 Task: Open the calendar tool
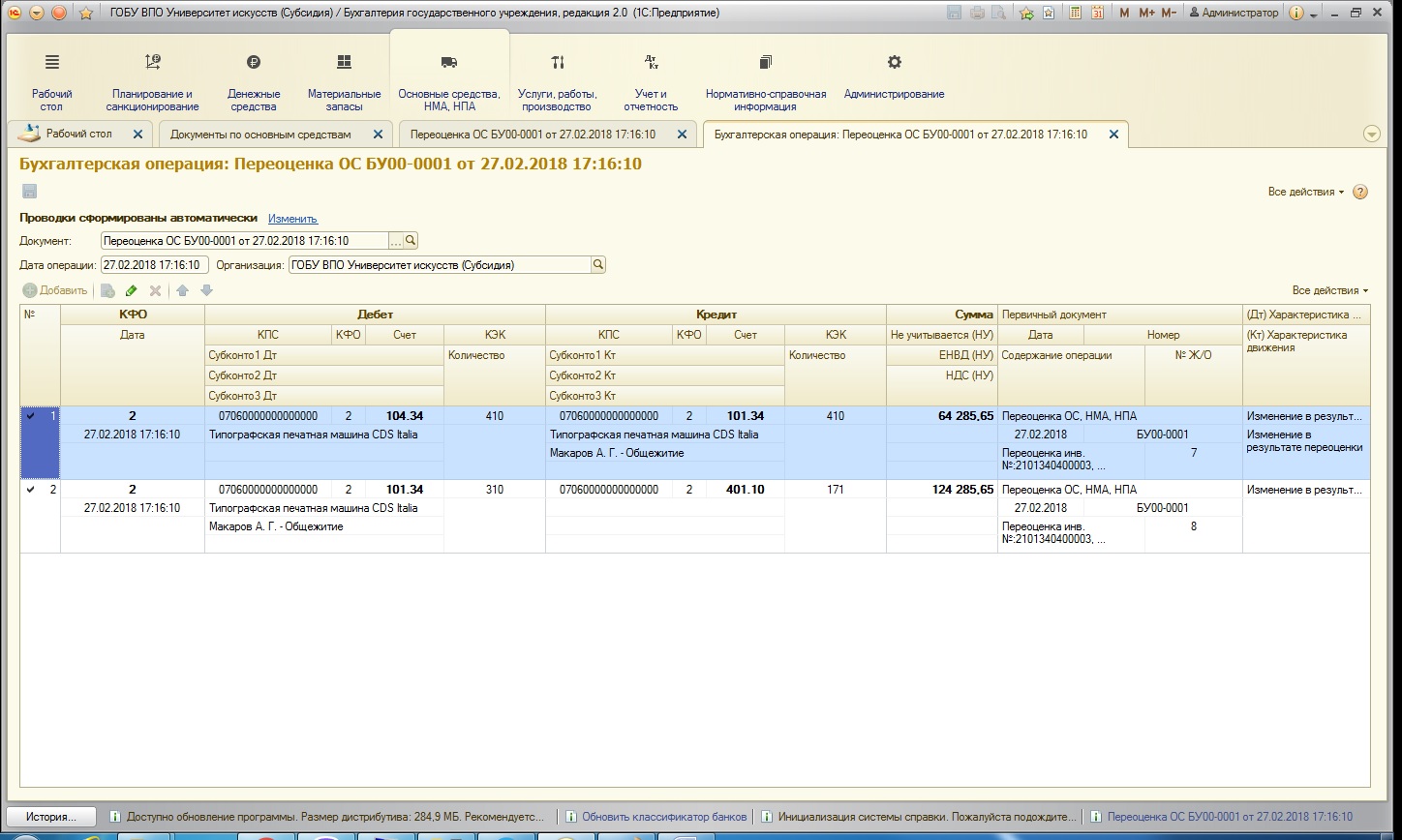pyautogui.click(x=1097, y=13)
